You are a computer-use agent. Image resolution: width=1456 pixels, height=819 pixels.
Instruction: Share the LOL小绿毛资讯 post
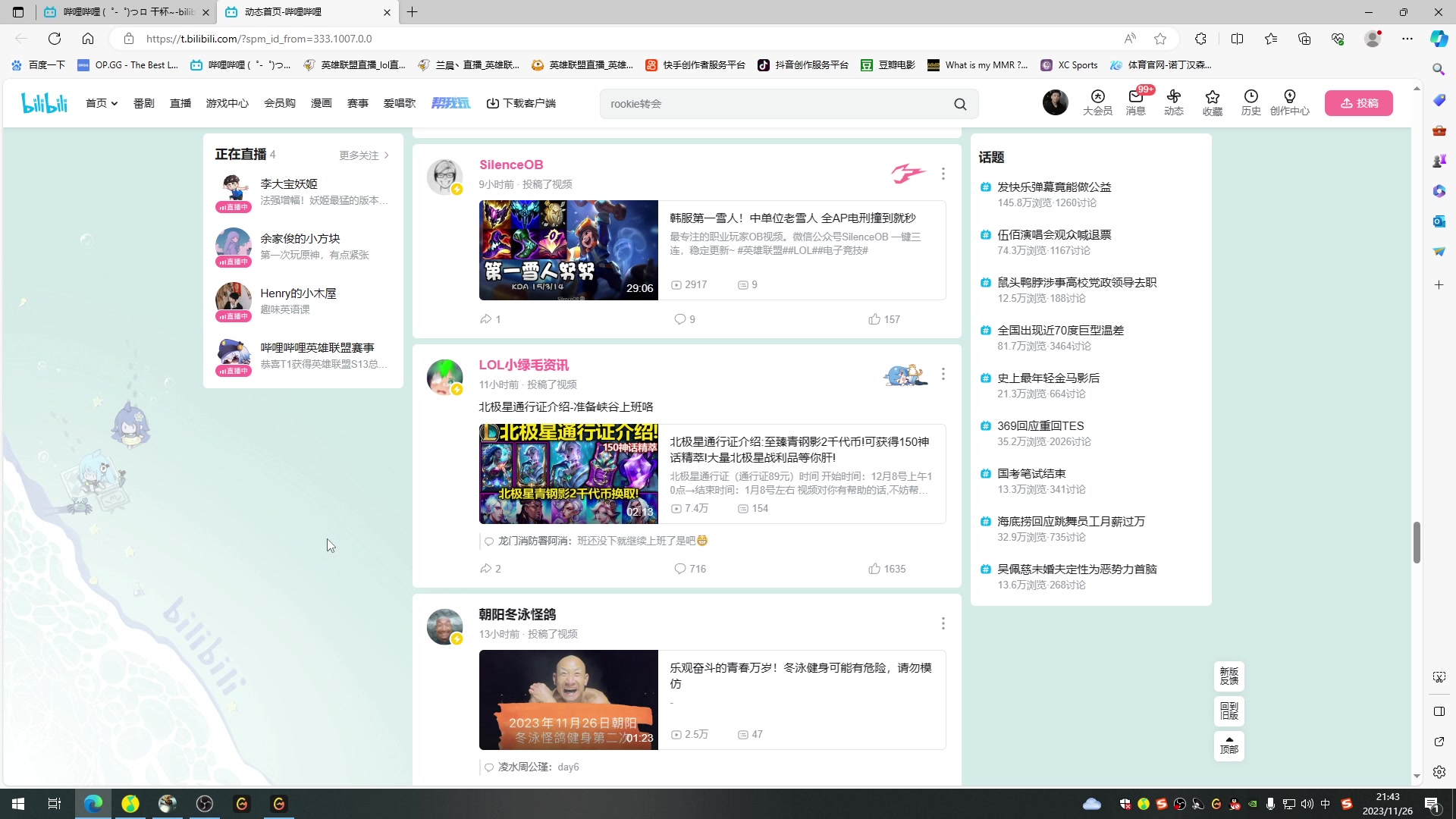(x=490, y=569)
